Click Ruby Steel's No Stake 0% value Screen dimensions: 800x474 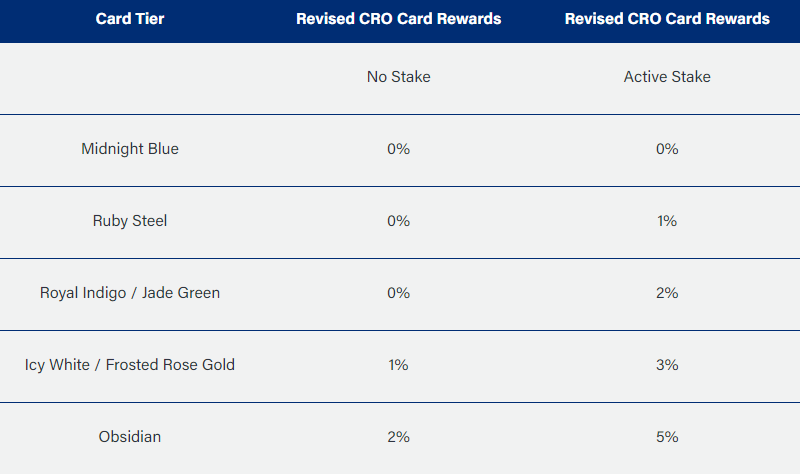click(398, 221)
